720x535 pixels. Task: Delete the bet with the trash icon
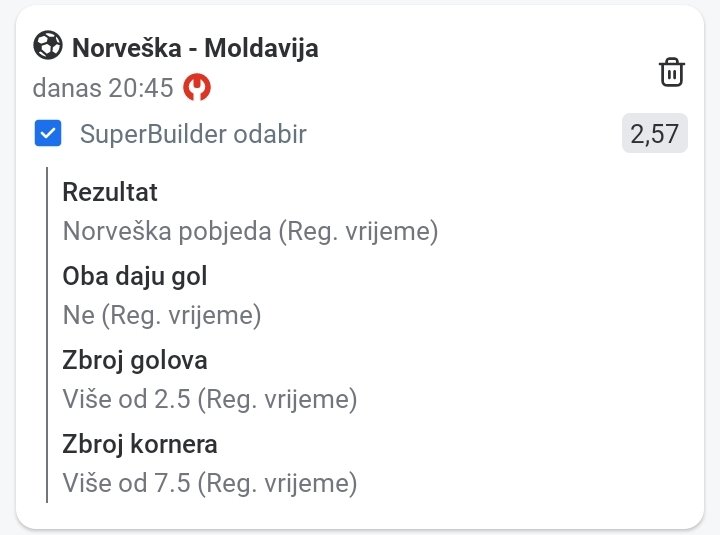pos(671,72)
